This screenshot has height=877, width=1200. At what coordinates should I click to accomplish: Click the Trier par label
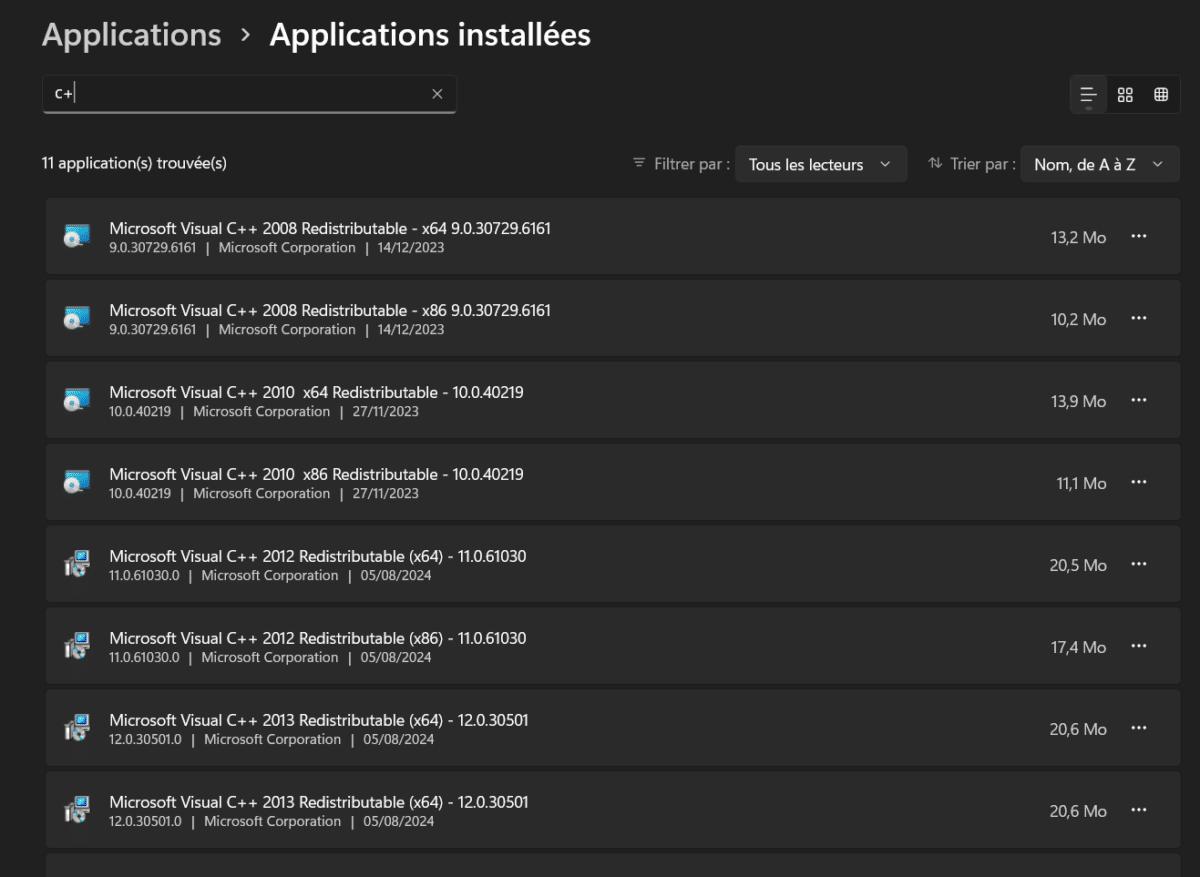click(983, 164)
